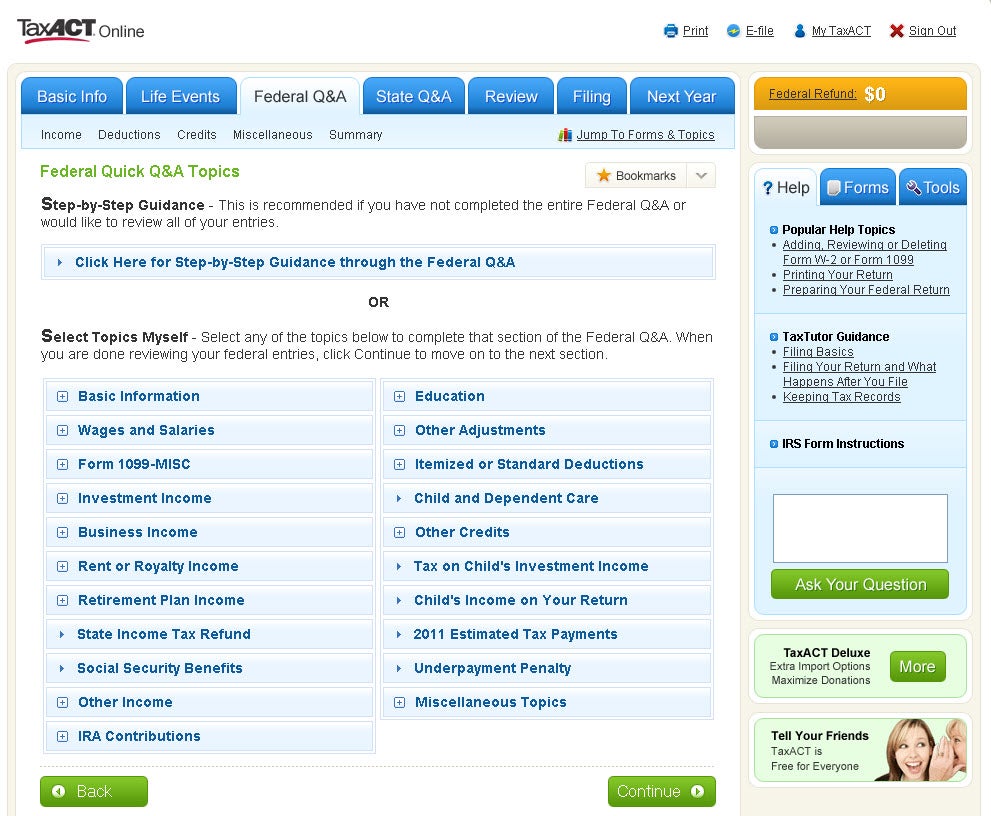
Task: Click the IRS Form Instructions bullet icon
Action: [774, 444]
